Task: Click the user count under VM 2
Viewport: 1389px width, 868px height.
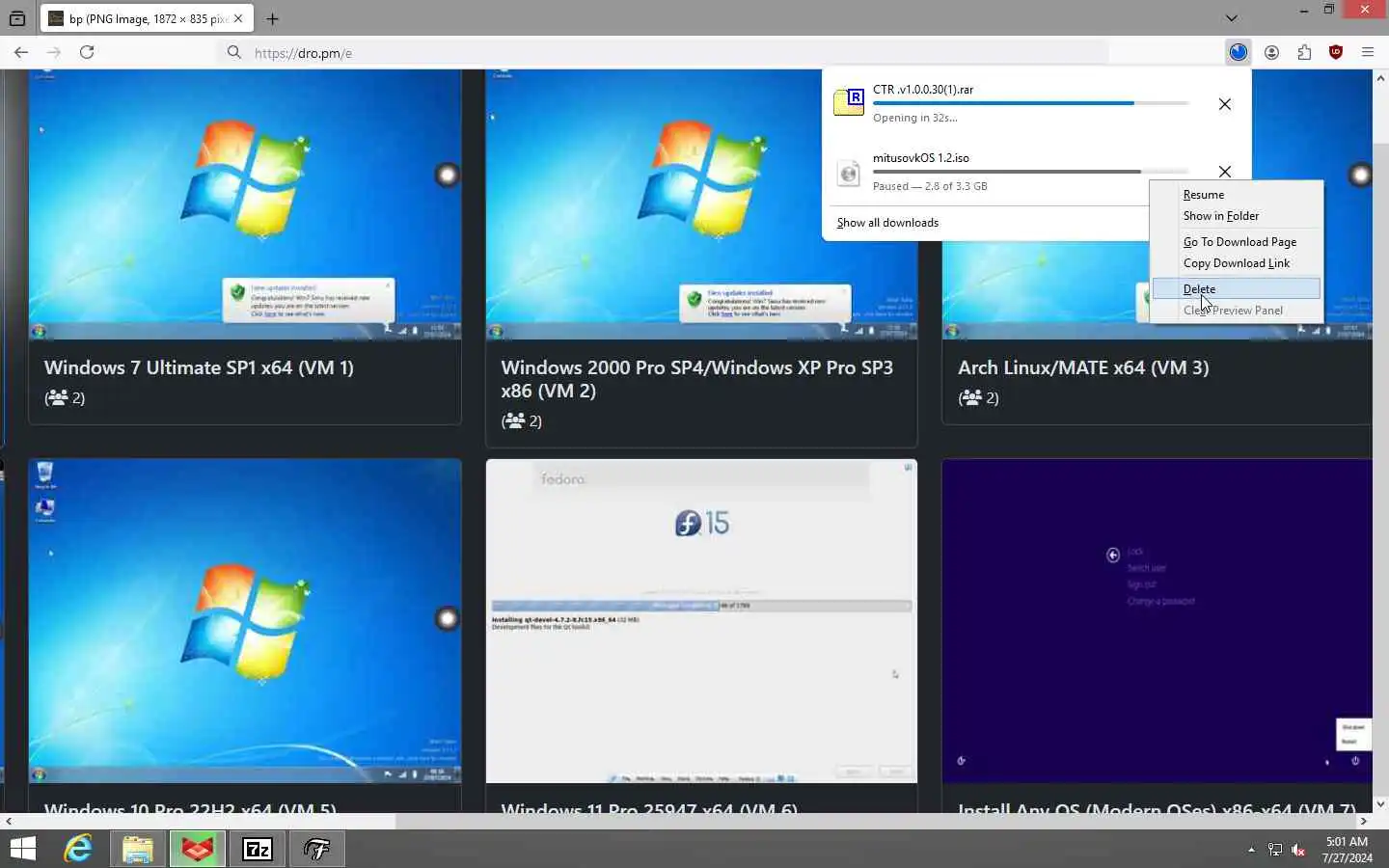Action: coord(522,420)
